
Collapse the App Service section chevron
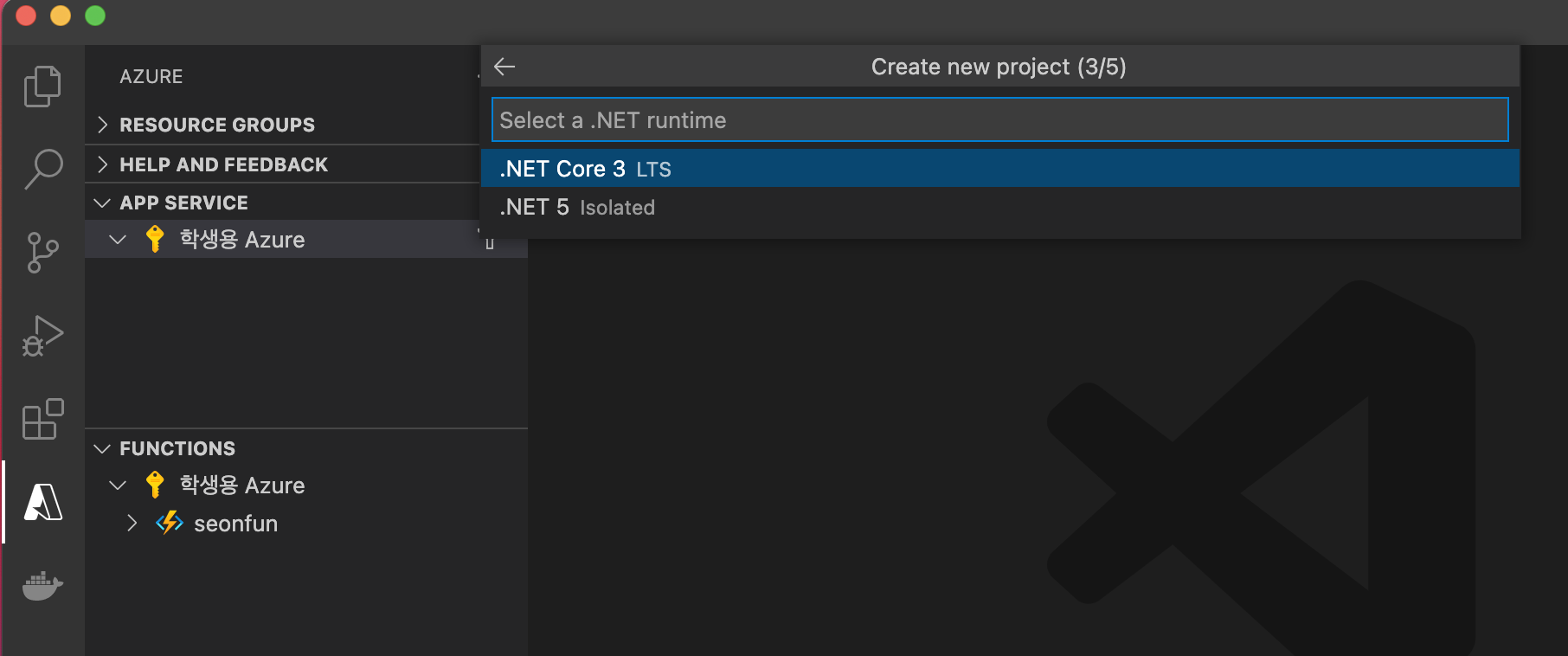point(102,203)
